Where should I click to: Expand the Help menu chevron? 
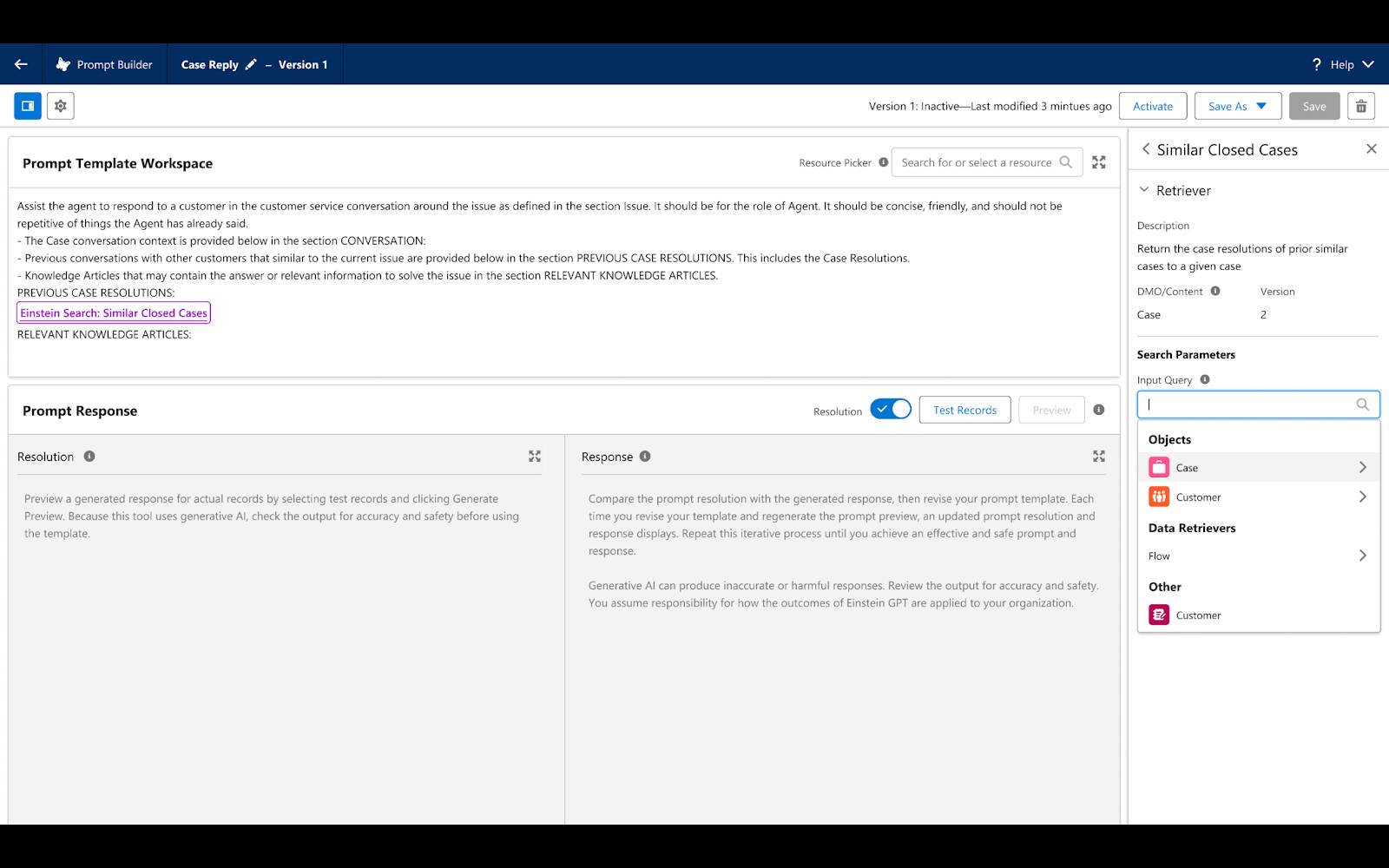(1368, 64)
